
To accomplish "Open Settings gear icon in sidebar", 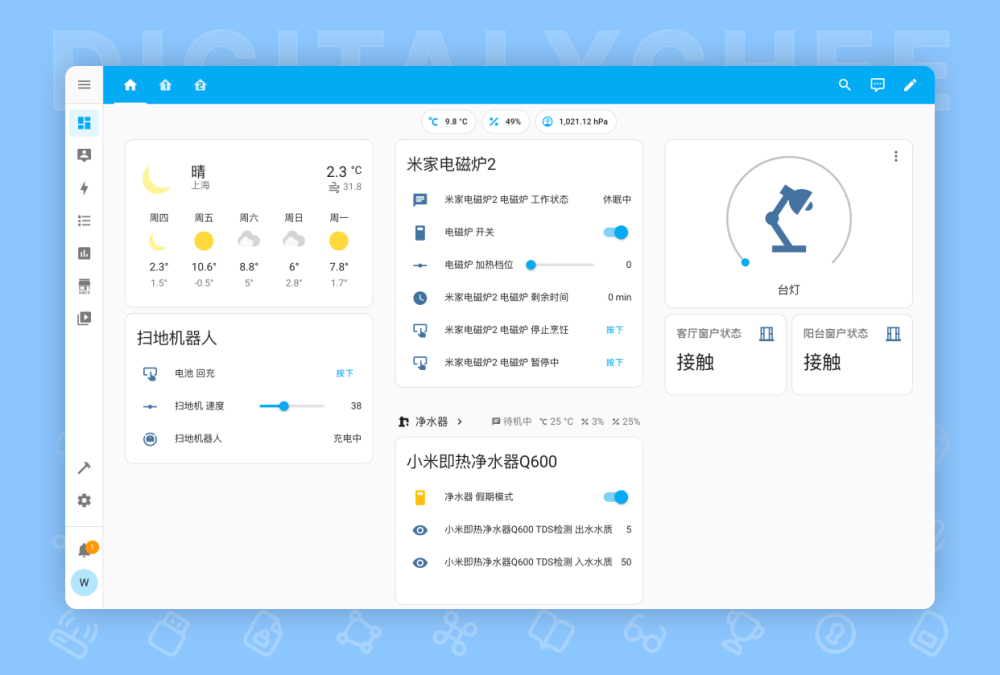I will click(84, 500).
